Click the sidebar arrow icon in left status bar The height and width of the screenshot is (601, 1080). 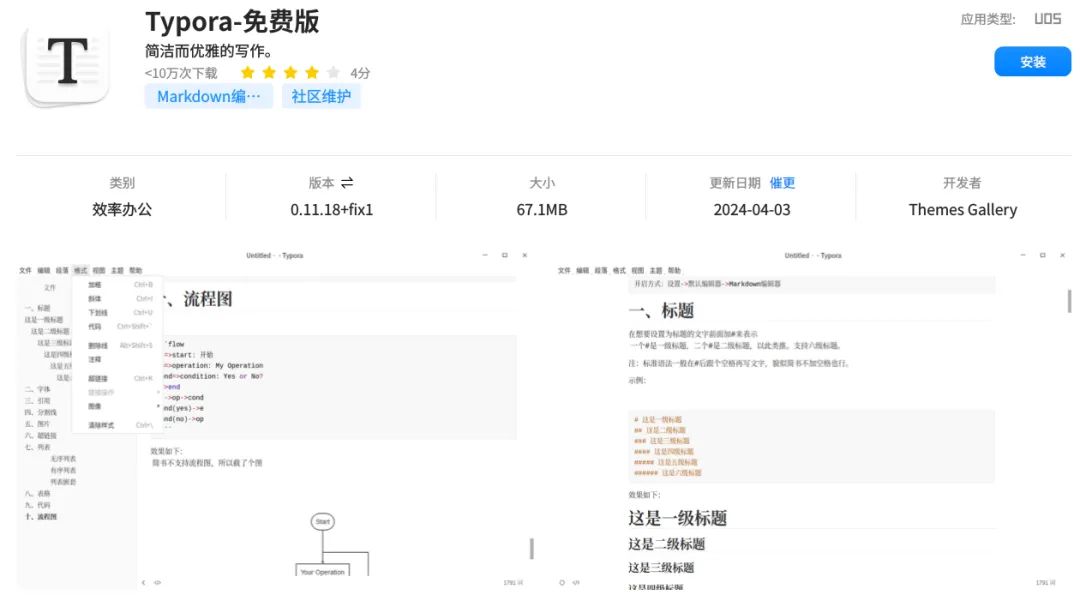point(143,582)
